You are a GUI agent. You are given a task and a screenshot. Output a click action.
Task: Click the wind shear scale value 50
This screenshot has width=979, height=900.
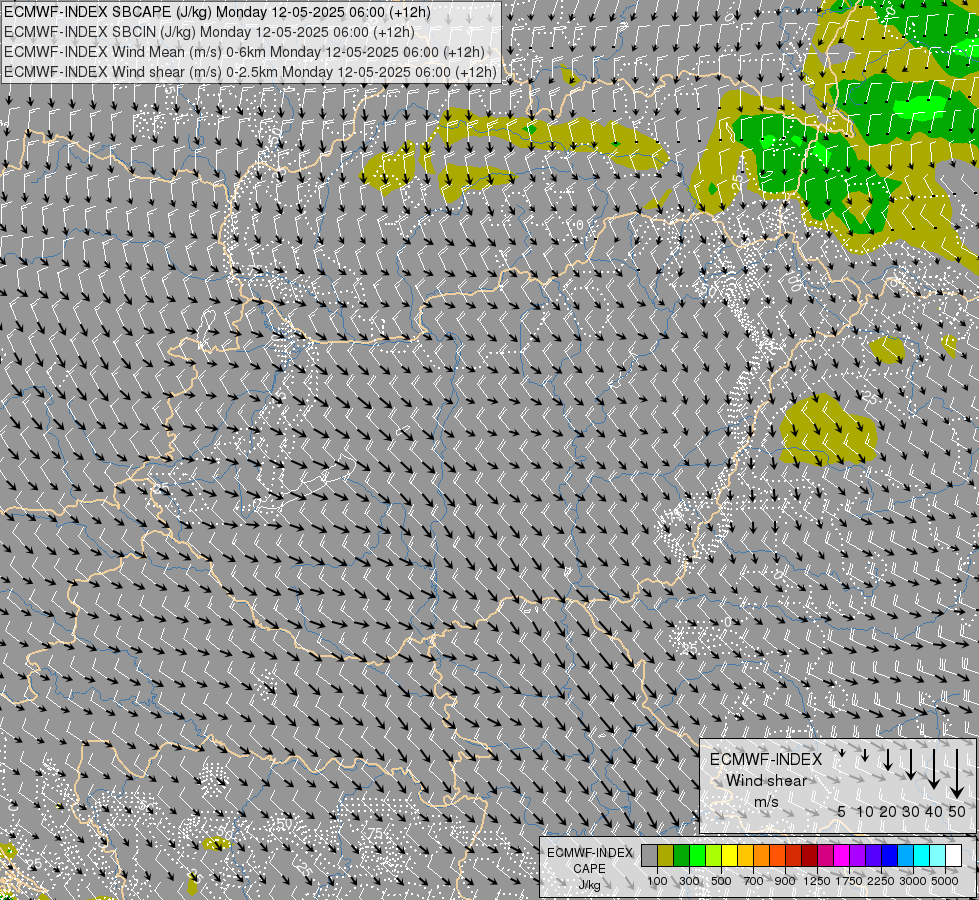(x=957, y=811)
